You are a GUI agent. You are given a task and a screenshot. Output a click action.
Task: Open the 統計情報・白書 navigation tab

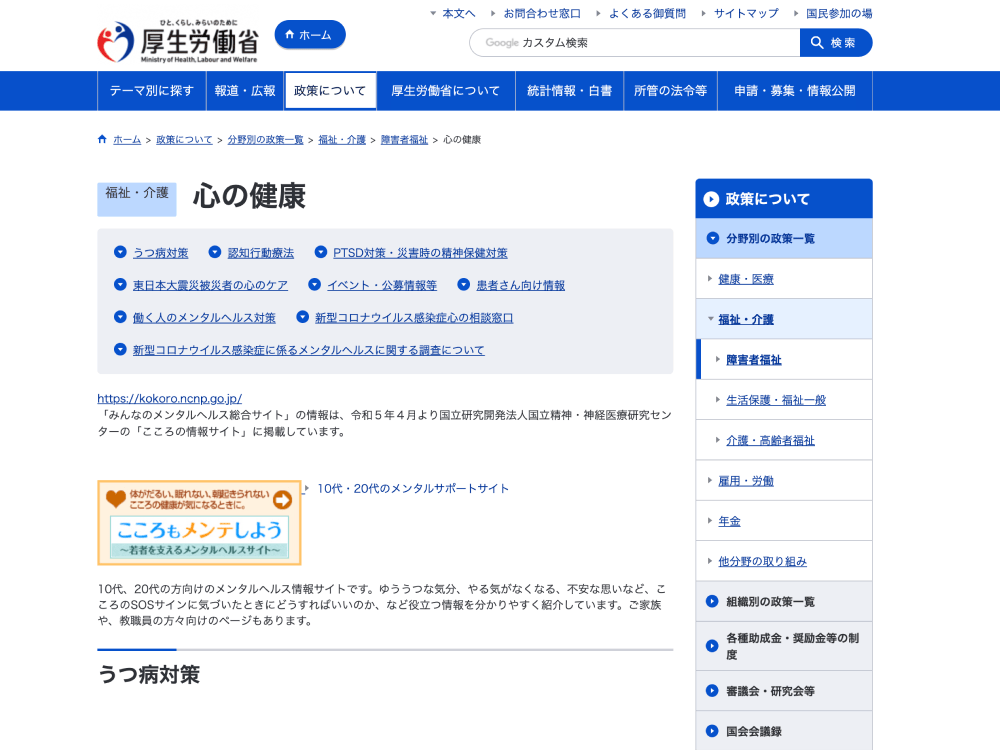coord(569,91)
